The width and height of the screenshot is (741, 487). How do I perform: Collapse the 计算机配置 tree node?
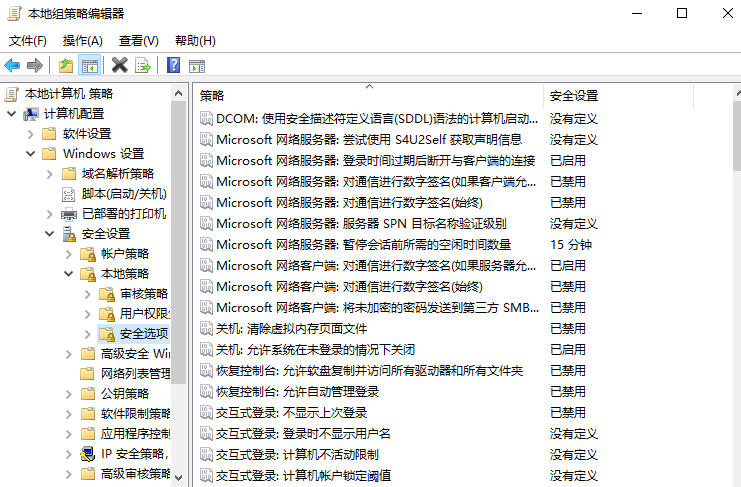point(12,114)
